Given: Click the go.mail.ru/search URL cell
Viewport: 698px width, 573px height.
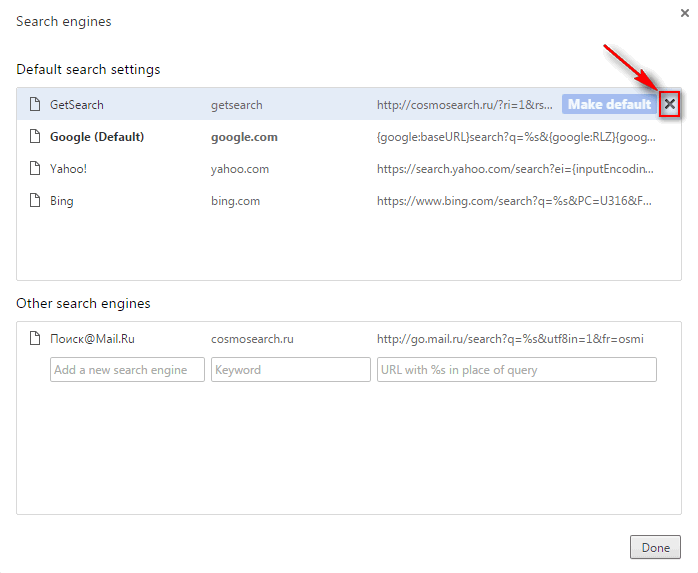Looking at the screenshot, I should 510,339.
